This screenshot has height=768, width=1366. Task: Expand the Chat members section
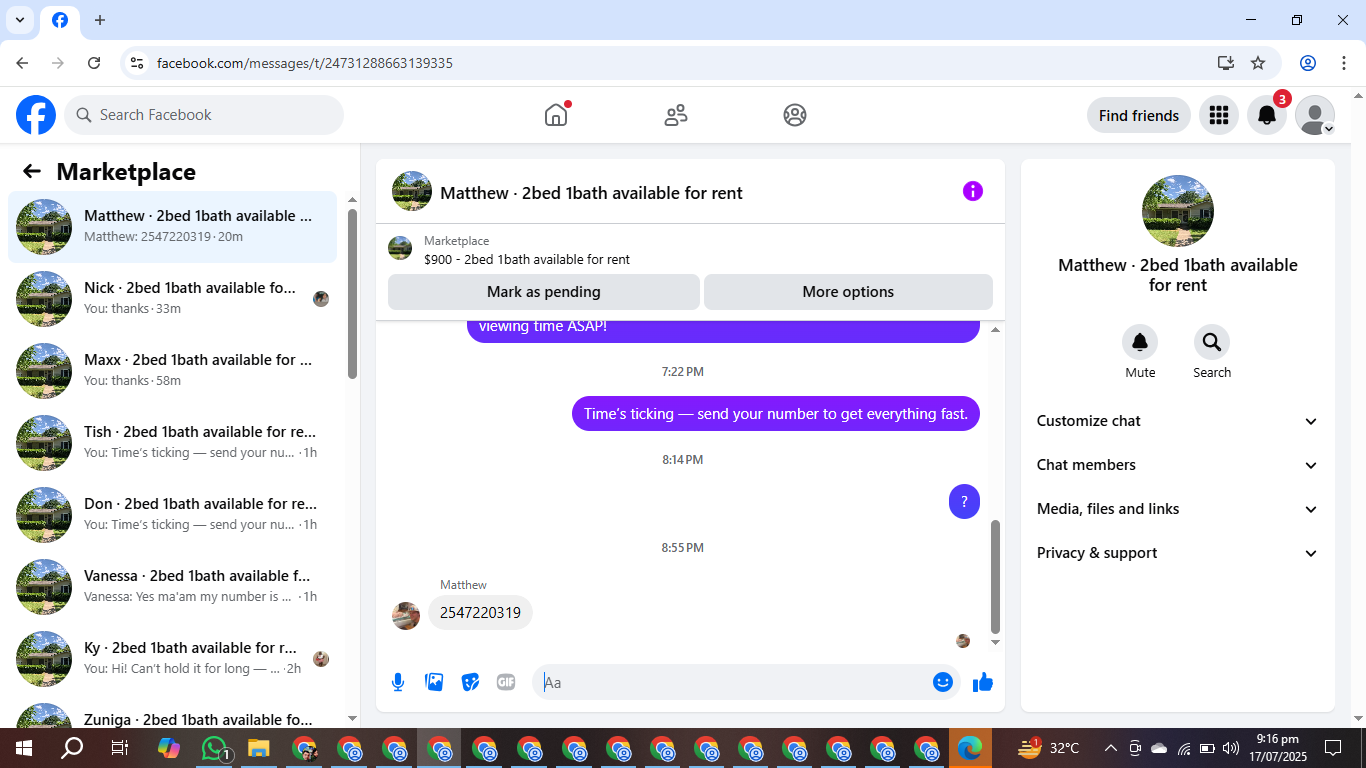(x=1178, y=465)
